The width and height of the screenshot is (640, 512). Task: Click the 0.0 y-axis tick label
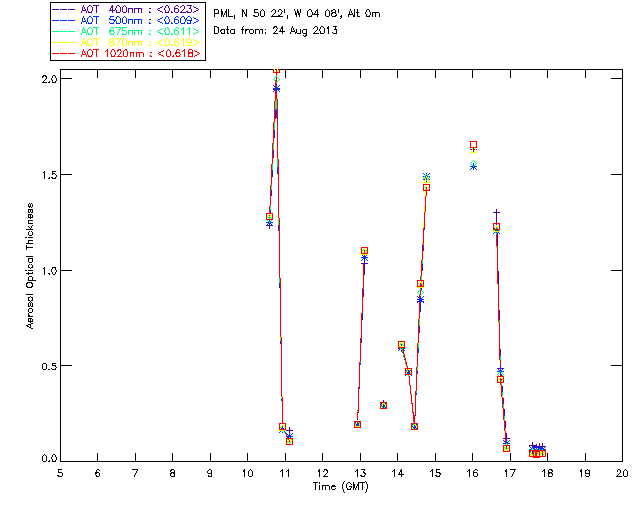49,459
